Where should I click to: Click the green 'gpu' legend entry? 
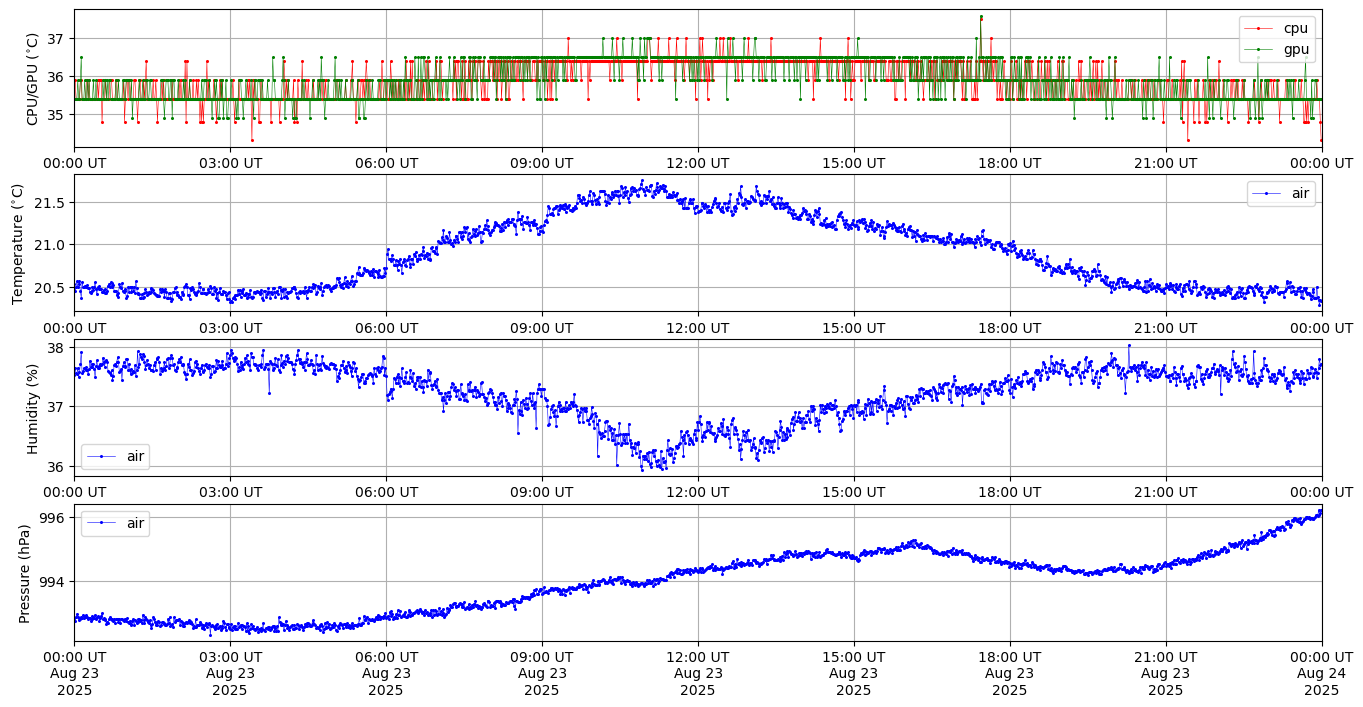[1277, 49]
